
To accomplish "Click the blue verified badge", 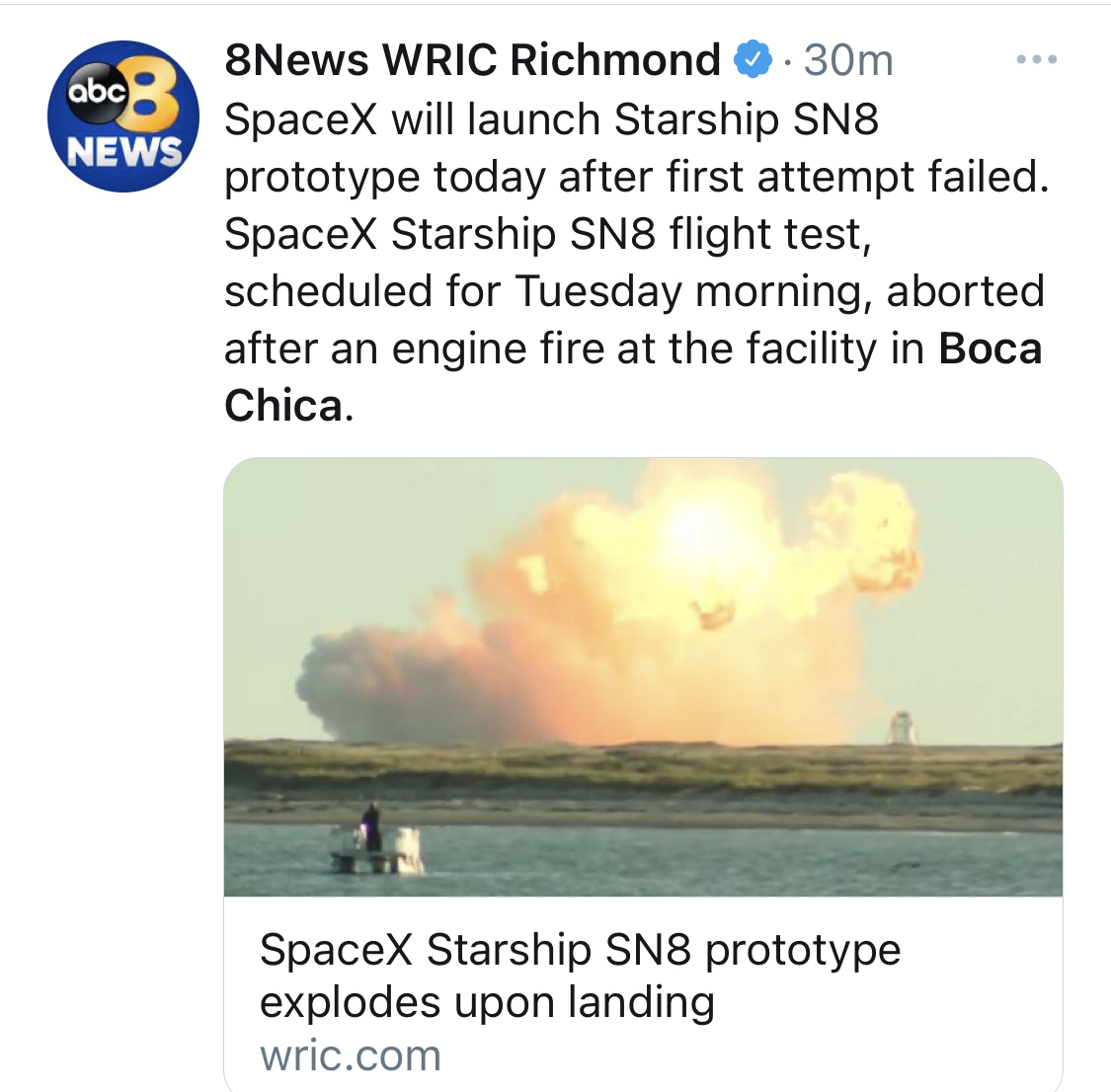I will pyautogui.click(x=753, y=59).
